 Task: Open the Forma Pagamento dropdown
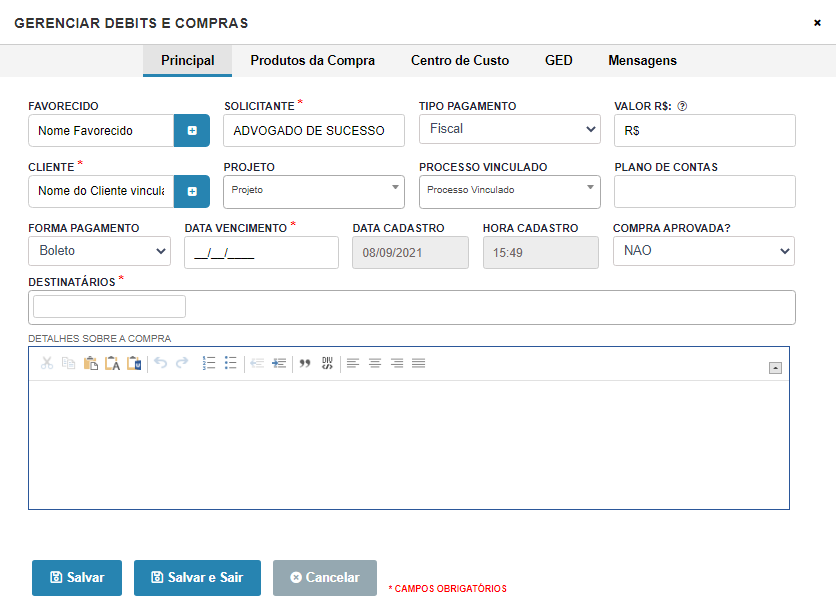point(100,251)
